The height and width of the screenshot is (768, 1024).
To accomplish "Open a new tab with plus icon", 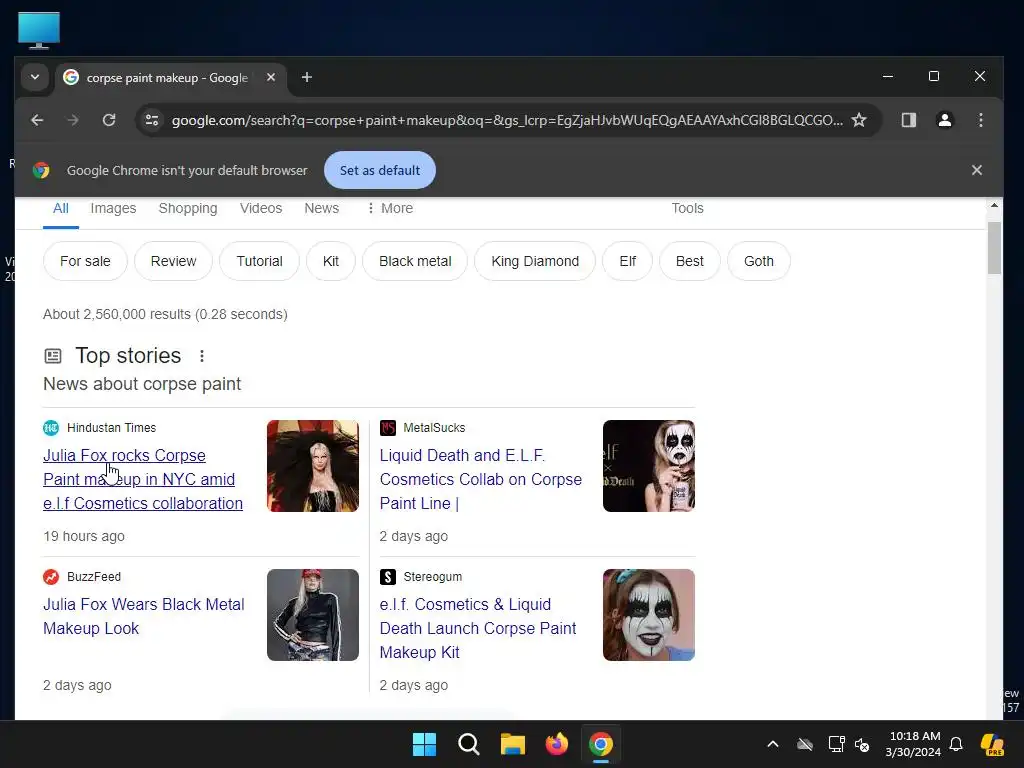I will click(306, 78).
